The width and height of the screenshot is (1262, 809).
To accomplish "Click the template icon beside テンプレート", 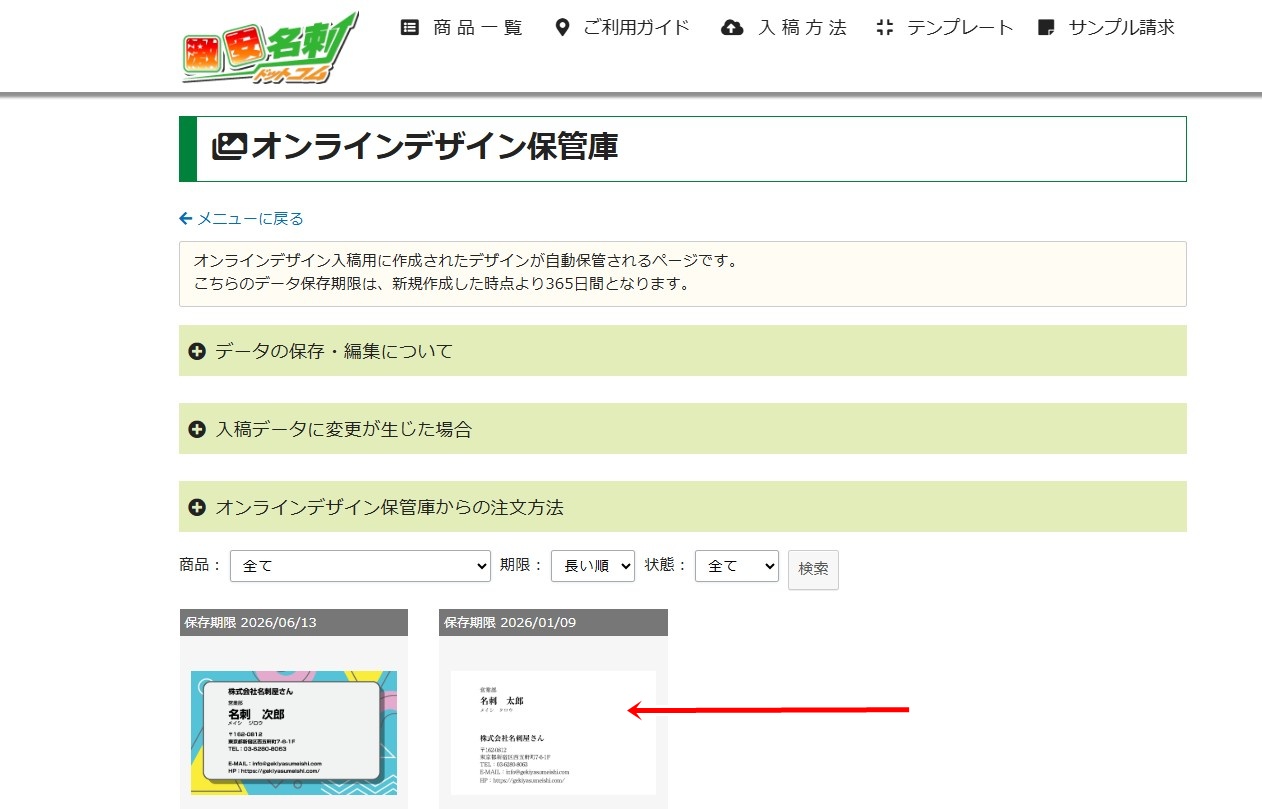I will (x=884, y=28).
